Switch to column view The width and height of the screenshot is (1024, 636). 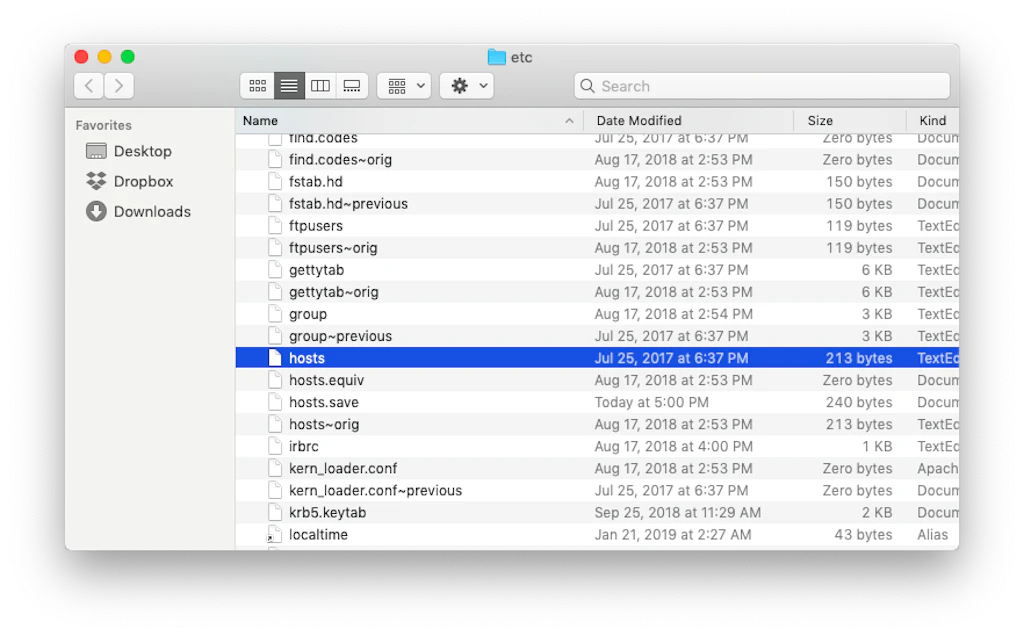point(320,85)
